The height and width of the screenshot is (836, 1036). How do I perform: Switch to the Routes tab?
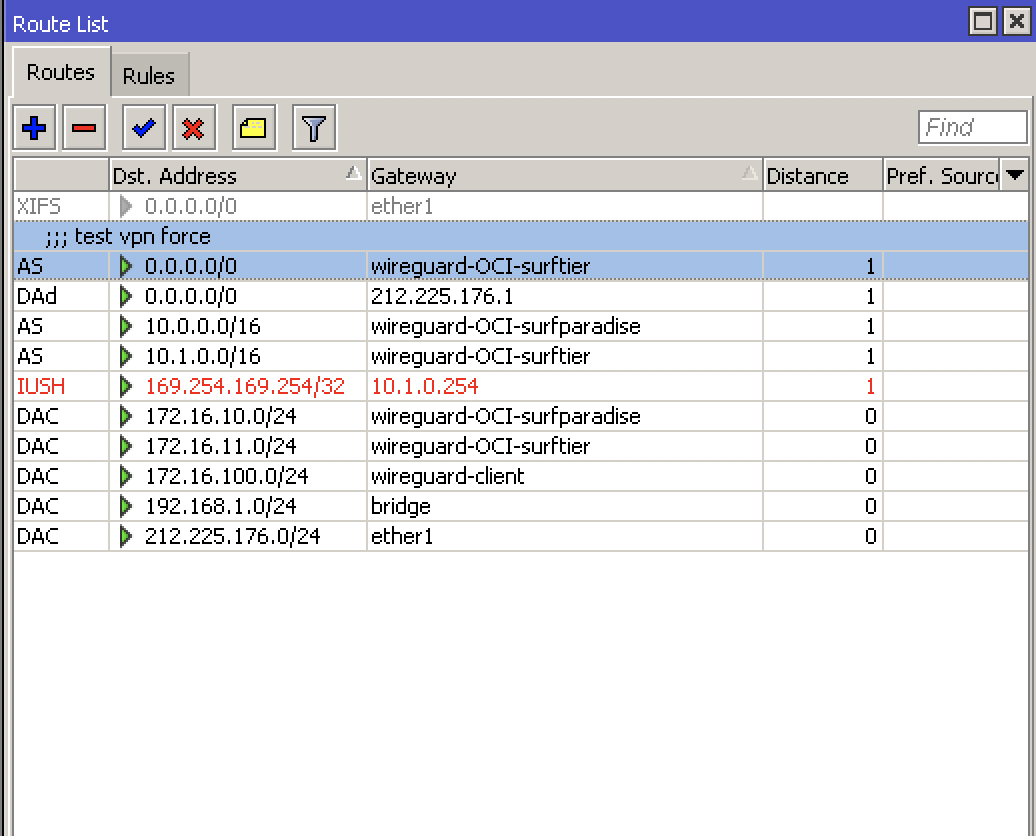pyautogui.click(x=61, y=72)
